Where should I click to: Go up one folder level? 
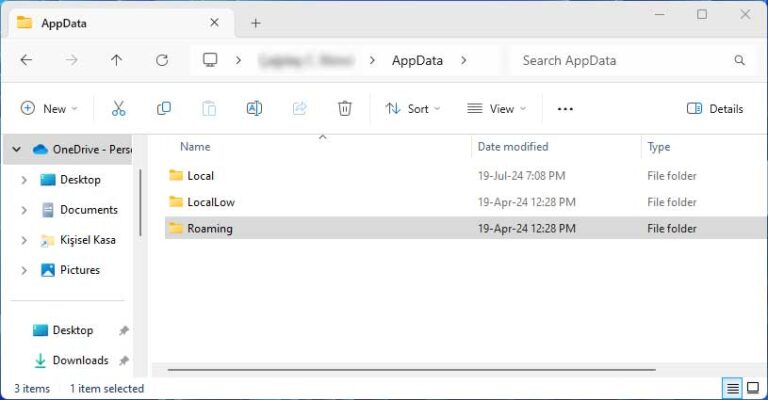pos(117,60)
